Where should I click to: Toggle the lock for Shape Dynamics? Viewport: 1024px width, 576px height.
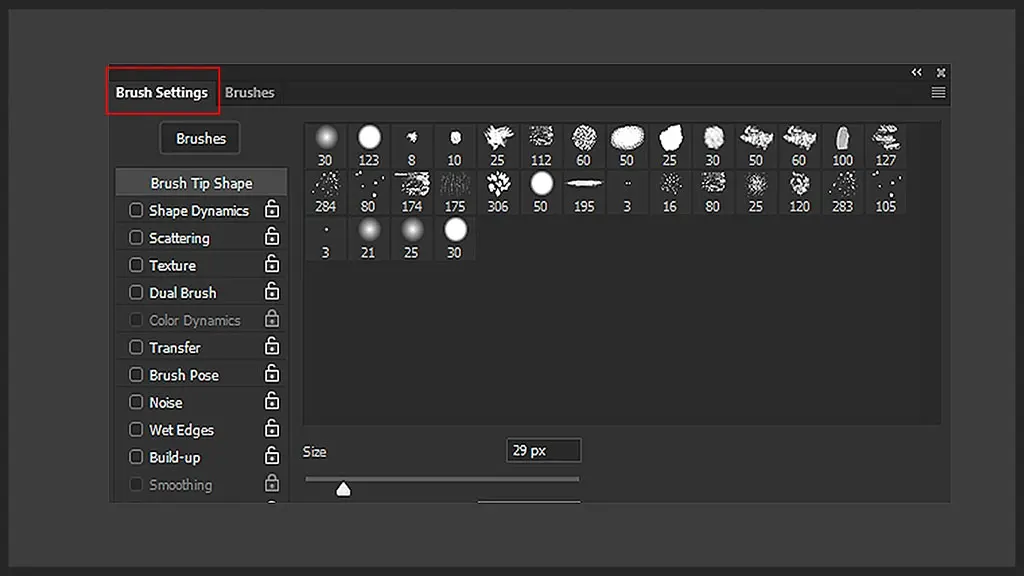[272, 210]
